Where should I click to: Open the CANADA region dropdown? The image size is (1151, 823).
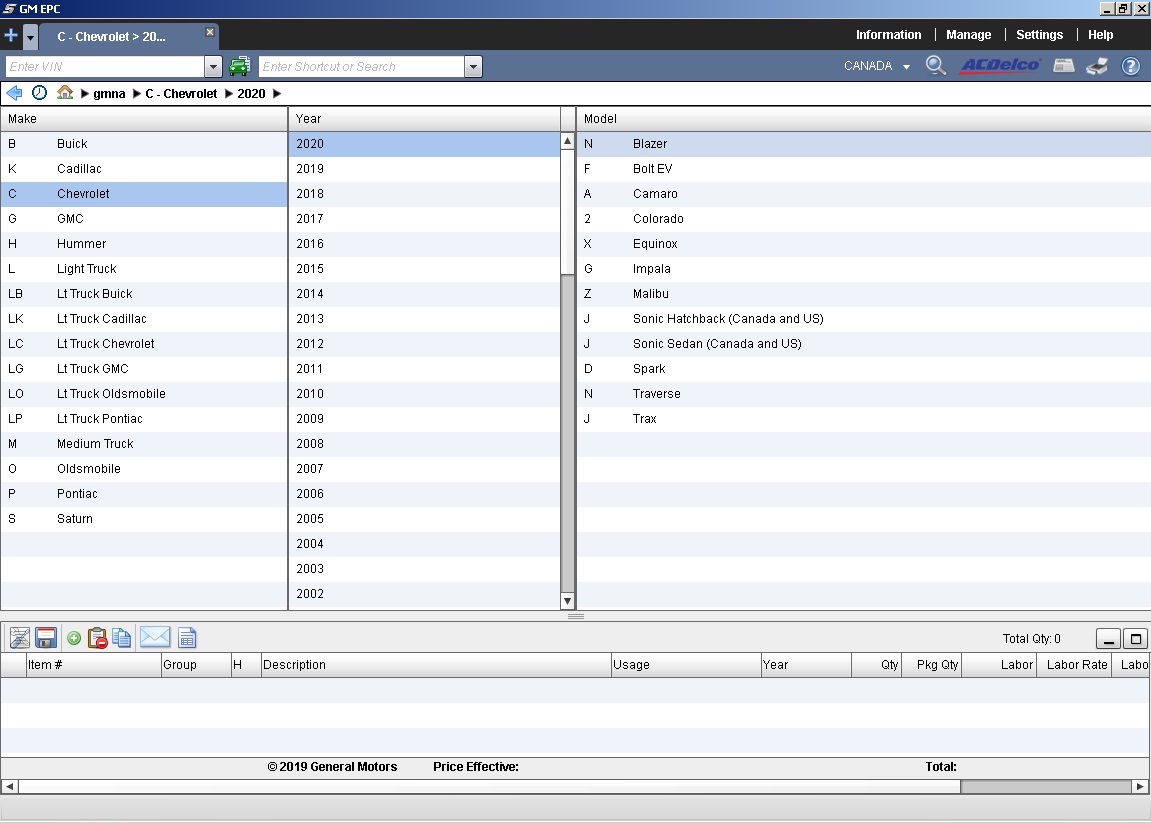[876, 66]
